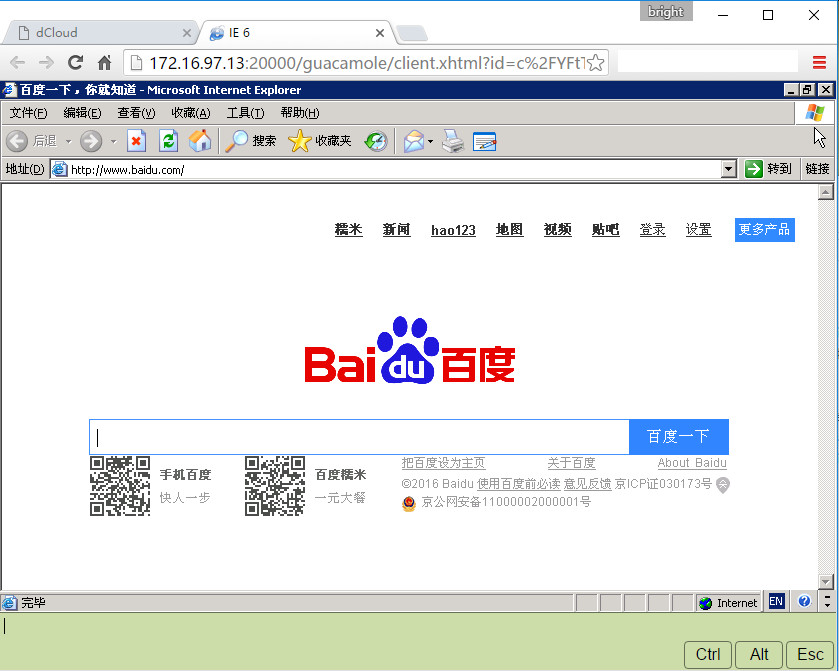Screen dimensions: 839x671
Task: Open the address bar dropdown arrow
Action: 728,169
